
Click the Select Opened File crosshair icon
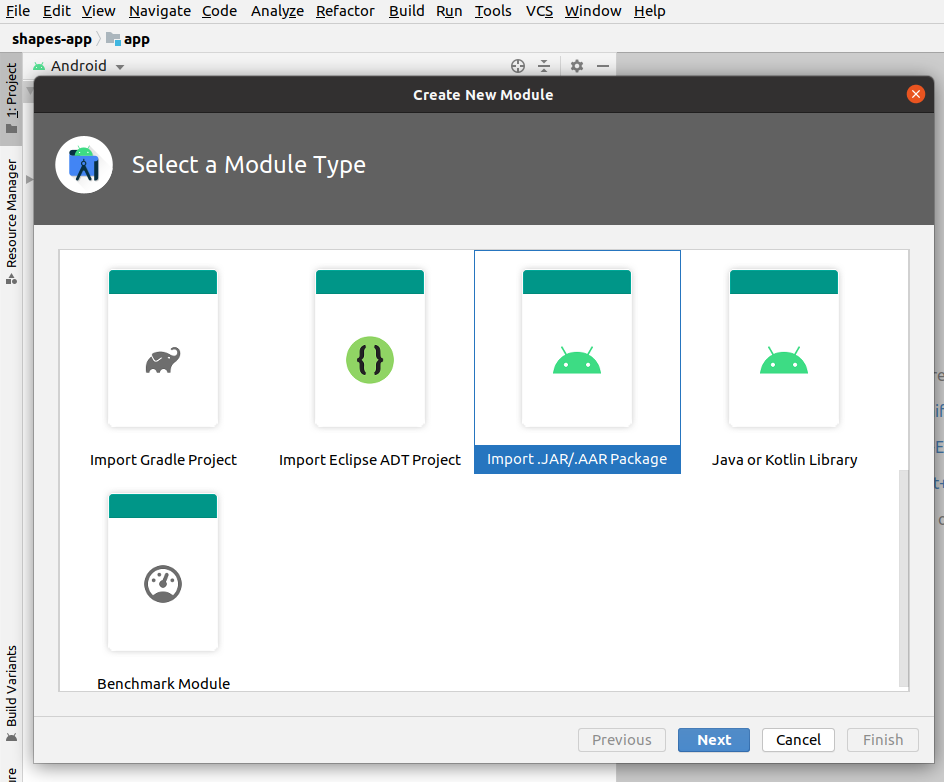[518, 66]
